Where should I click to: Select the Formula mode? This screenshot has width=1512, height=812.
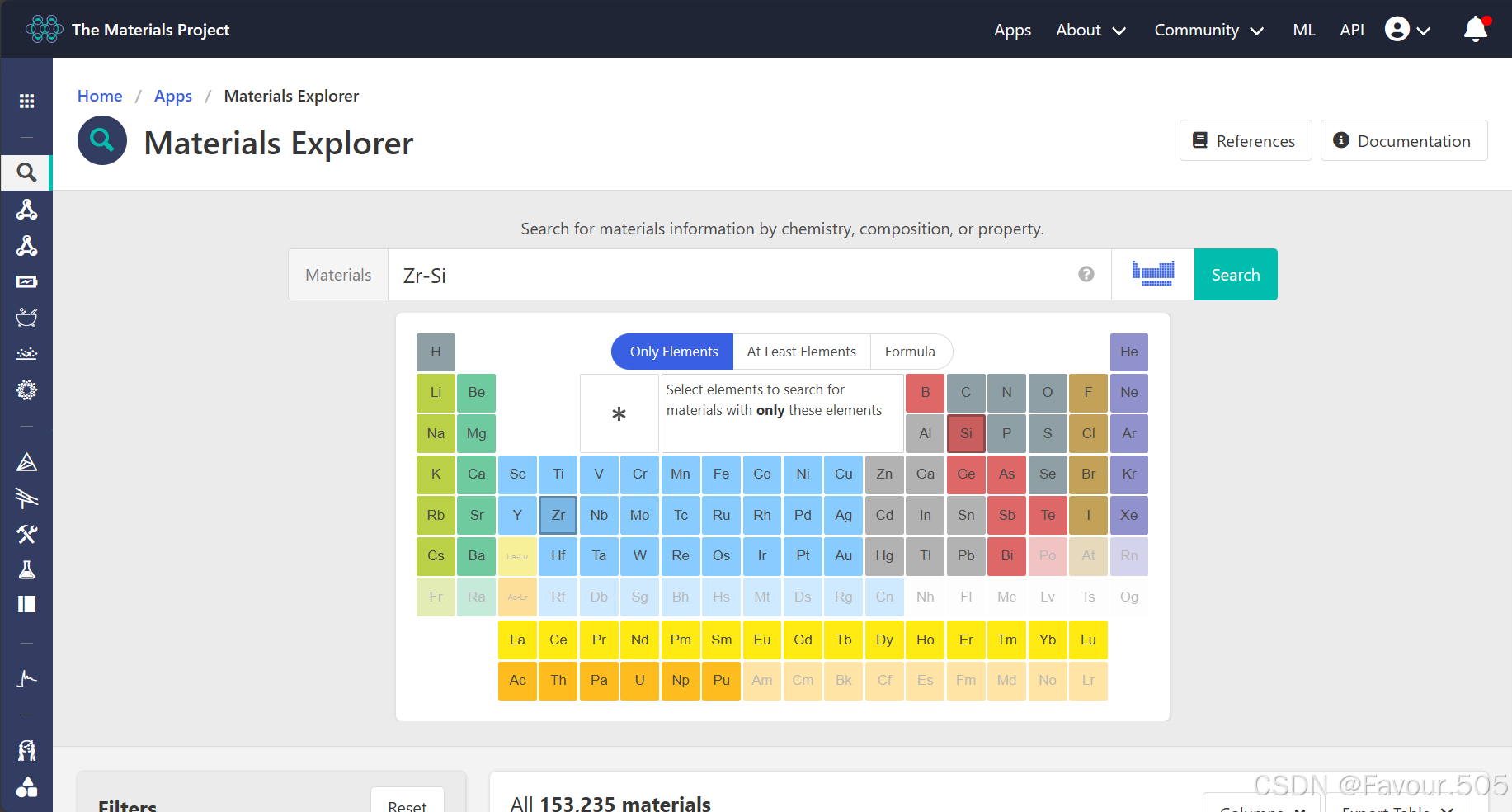click(911, 352)
